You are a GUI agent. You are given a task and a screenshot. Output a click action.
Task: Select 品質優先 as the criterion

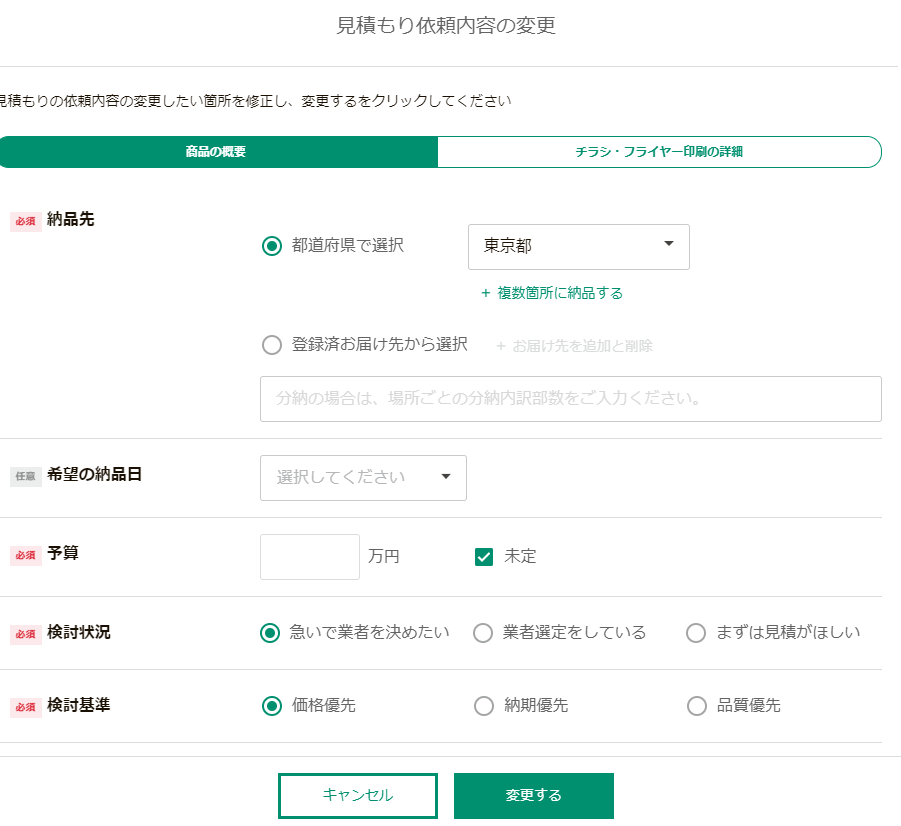(x=697, y=706)
